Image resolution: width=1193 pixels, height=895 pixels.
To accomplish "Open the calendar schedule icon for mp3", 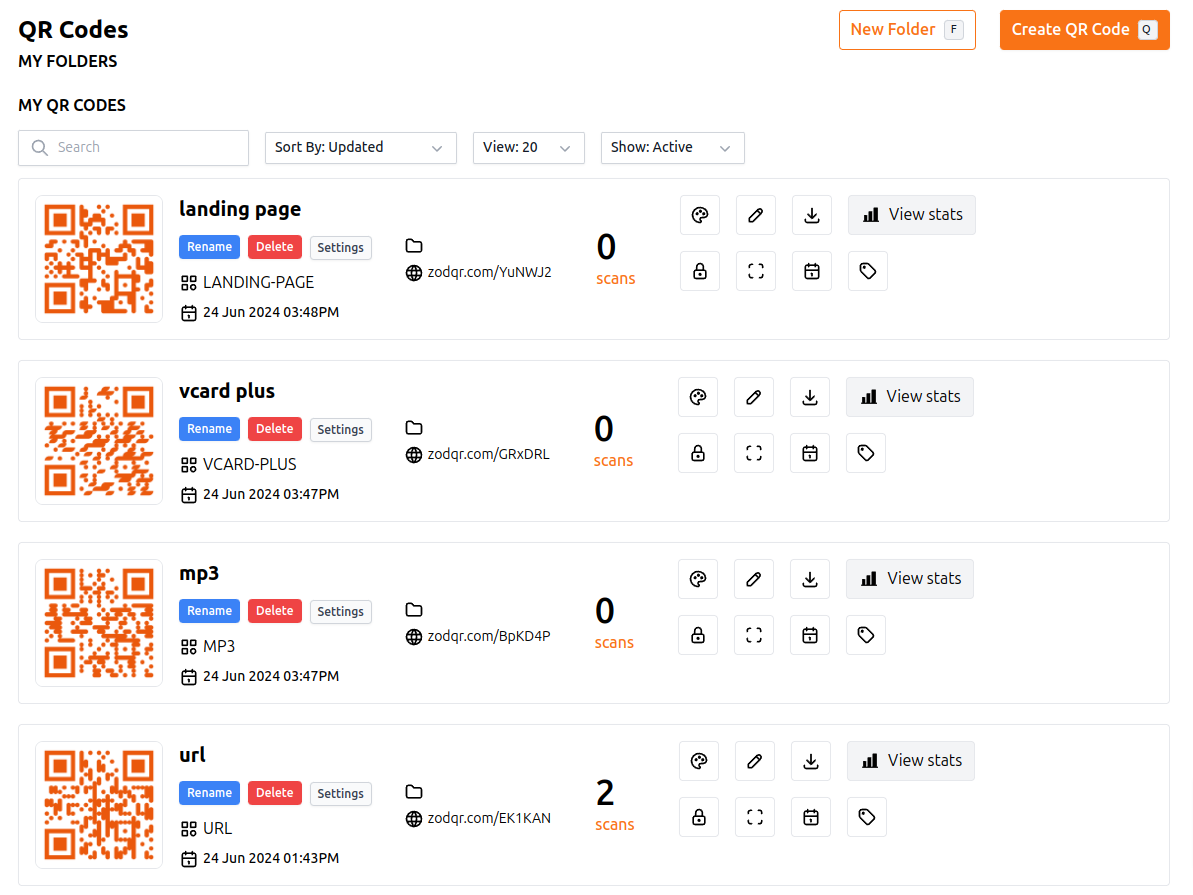I will click(810, 635).
